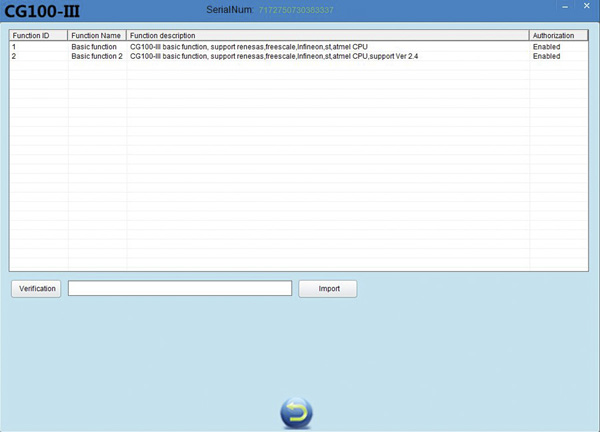The width and height of the screenshot is (600, 432).
Task: Click the Function description column header
Action: pos(328,36)
